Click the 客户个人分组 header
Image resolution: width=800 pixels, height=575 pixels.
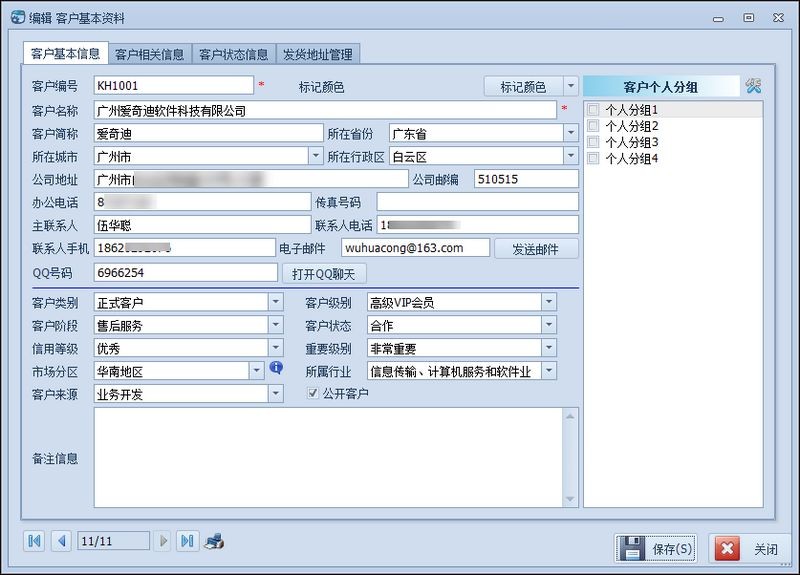coord(661,87)
